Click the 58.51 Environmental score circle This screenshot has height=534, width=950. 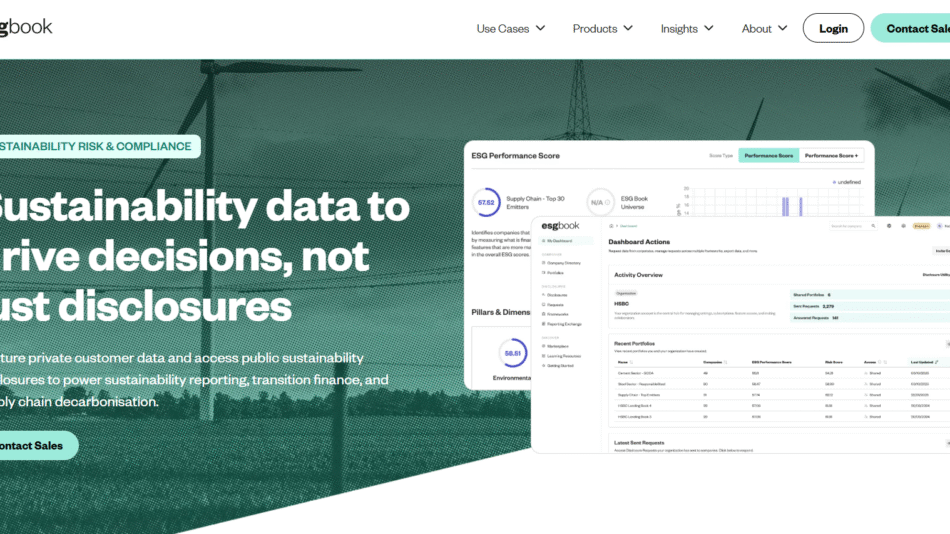[x=513, y=353]
